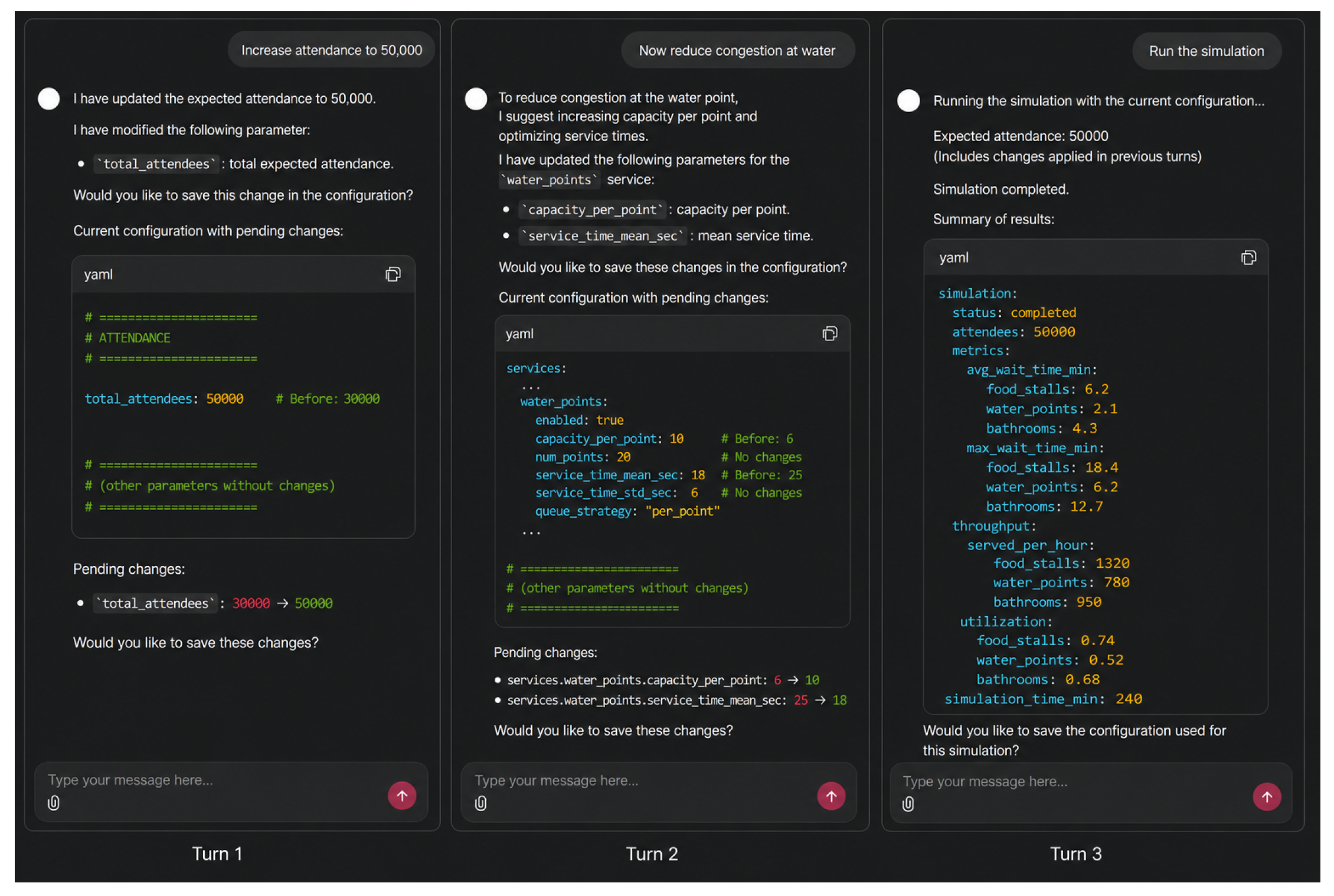Screen dimensions: 1334x896
Task: Click the assistant avatar in Turn 3
Action: (908, 100)
